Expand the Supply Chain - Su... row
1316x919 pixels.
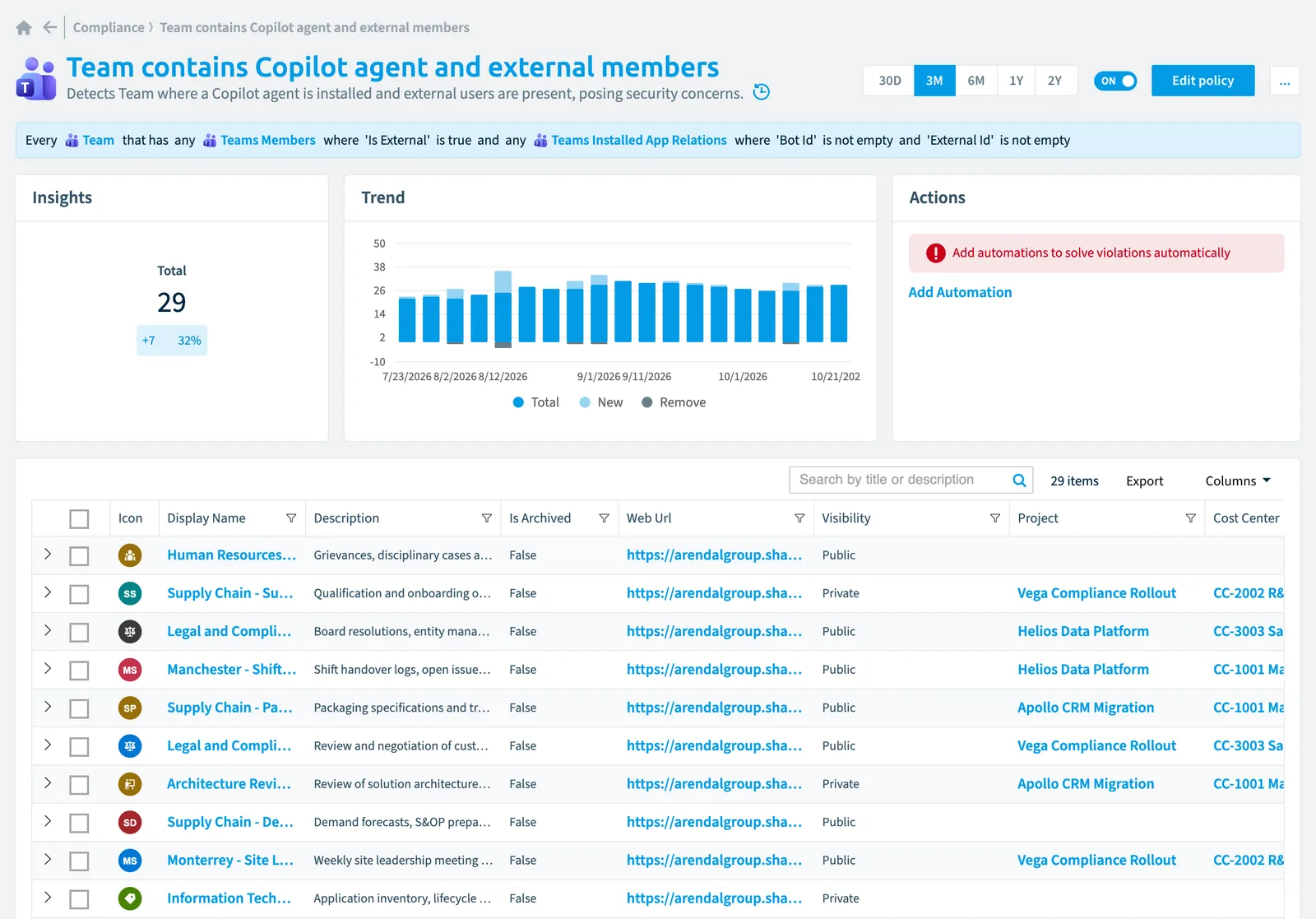tap(48, 592)
